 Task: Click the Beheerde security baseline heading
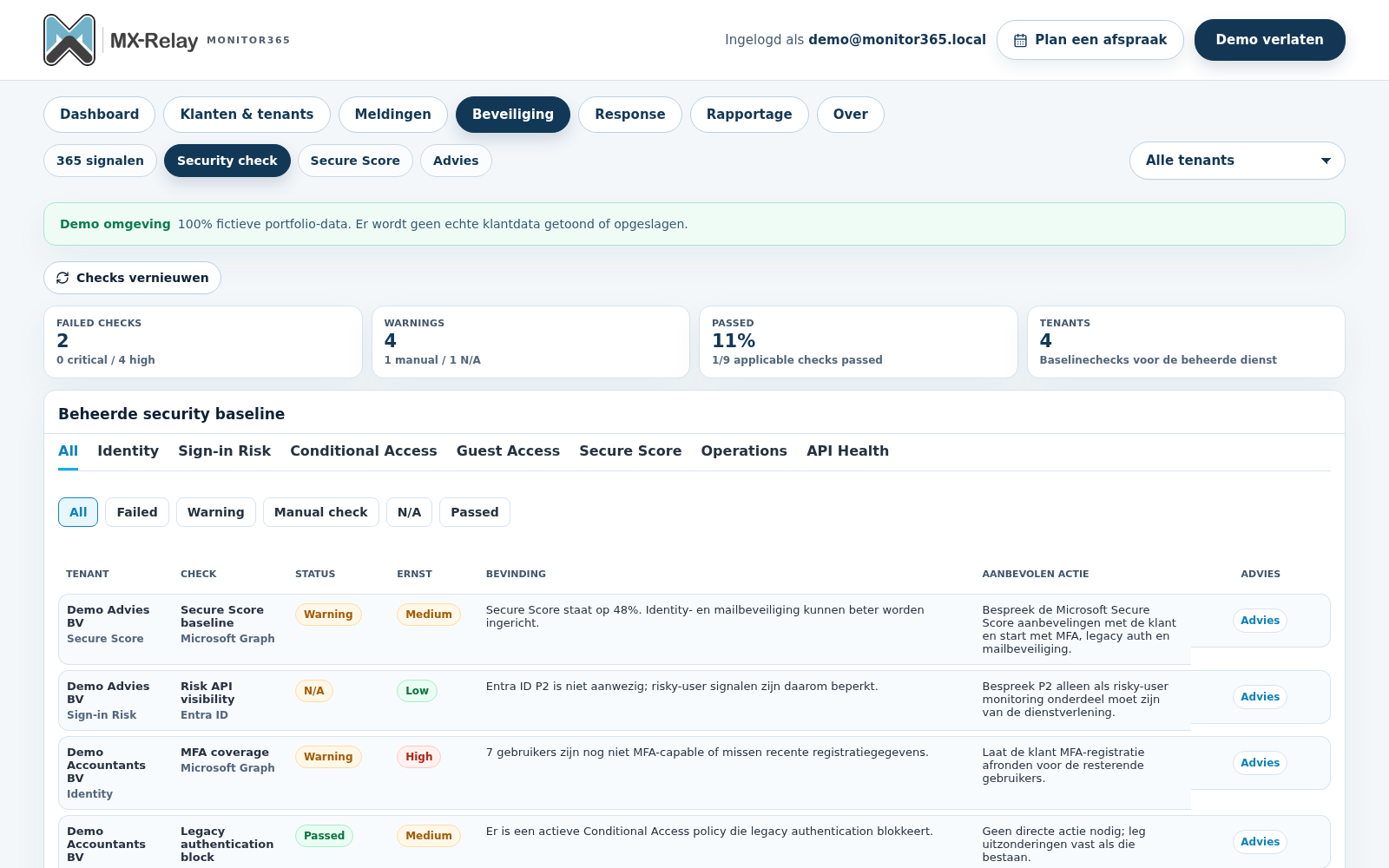[x=171, y=414]
